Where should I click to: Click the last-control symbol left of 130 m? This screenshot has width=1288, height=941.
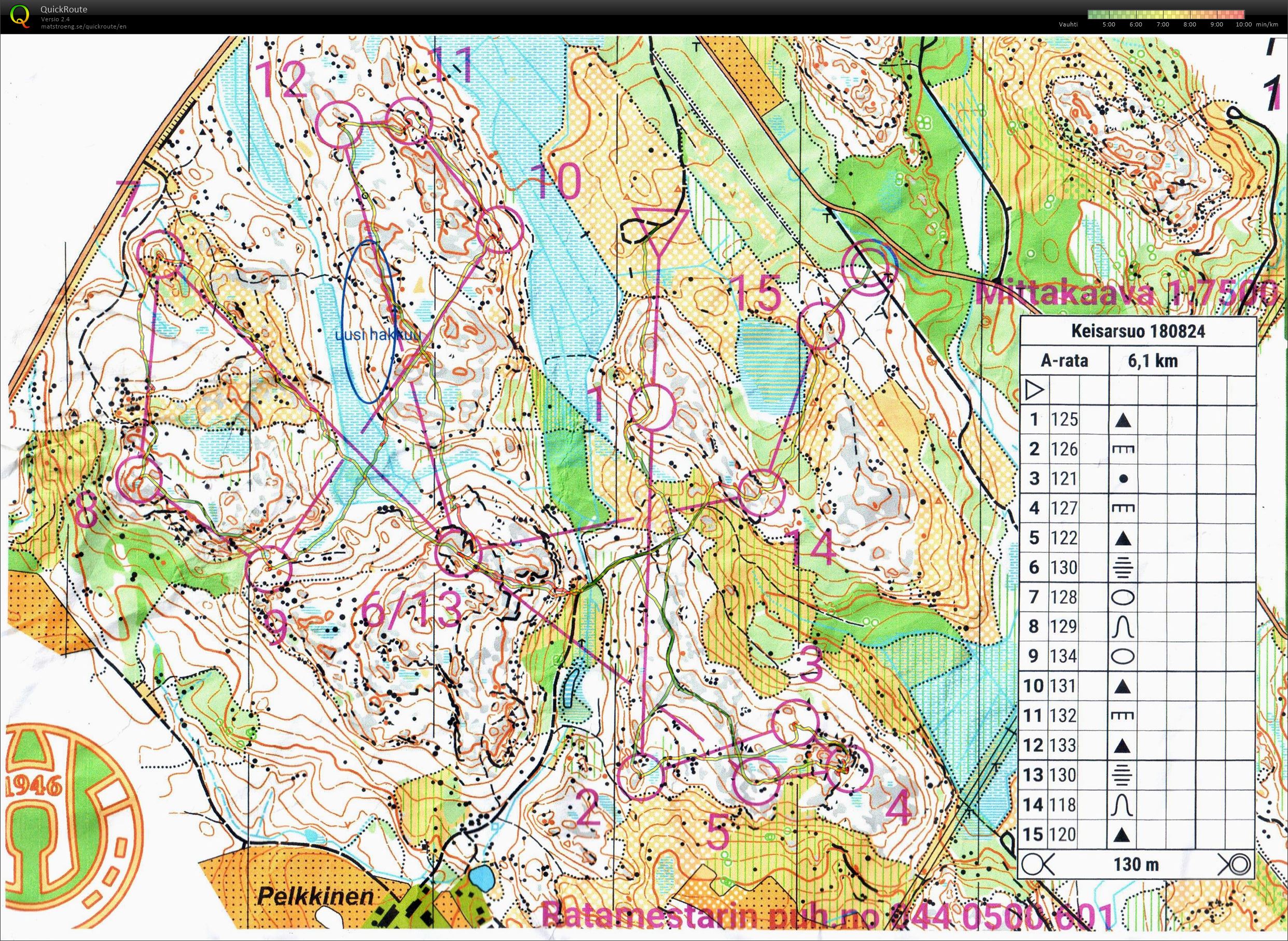pyautogui.click(x=1038, y=865)
